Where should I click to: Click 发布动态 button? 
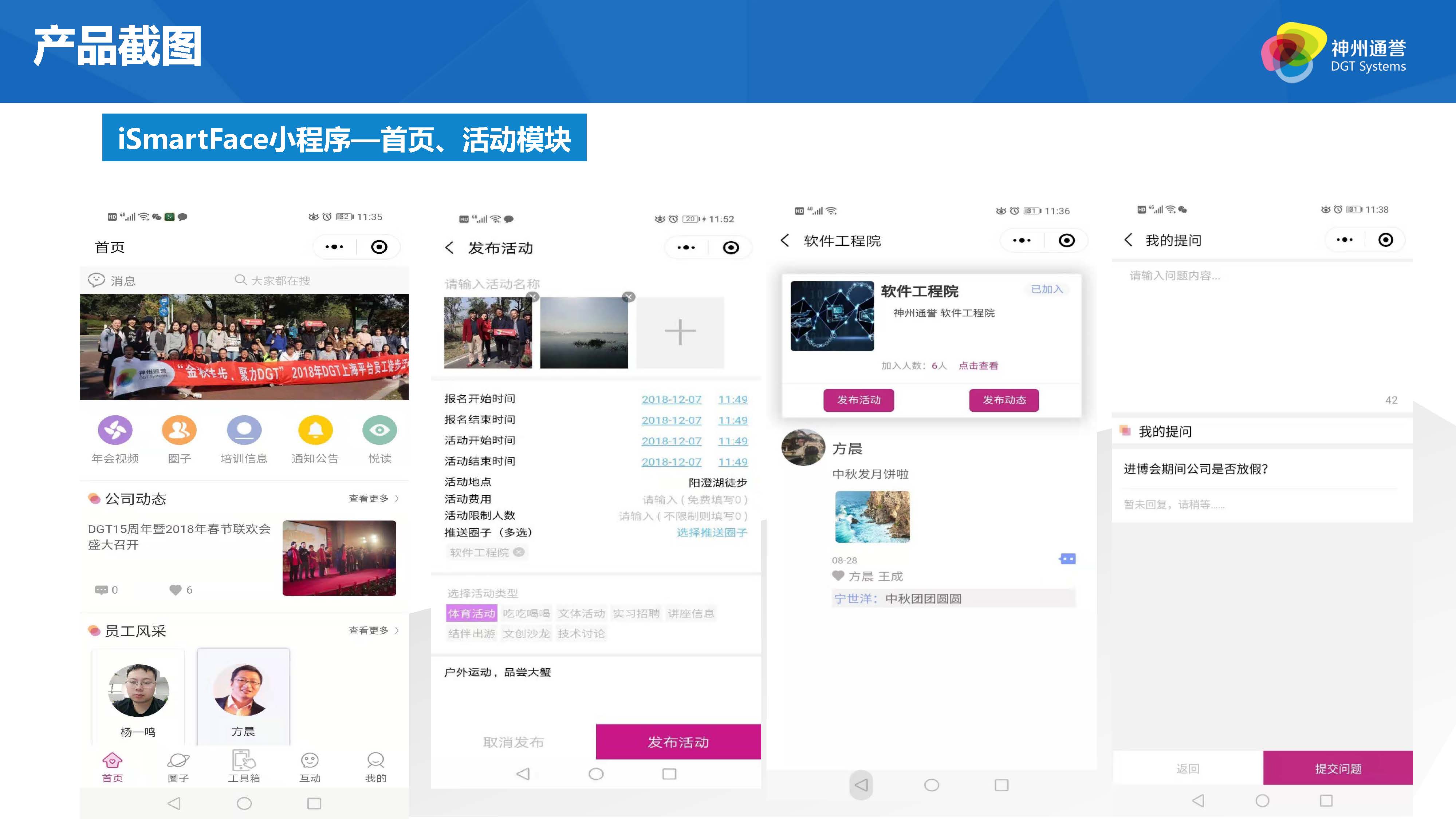(1004, 400)
